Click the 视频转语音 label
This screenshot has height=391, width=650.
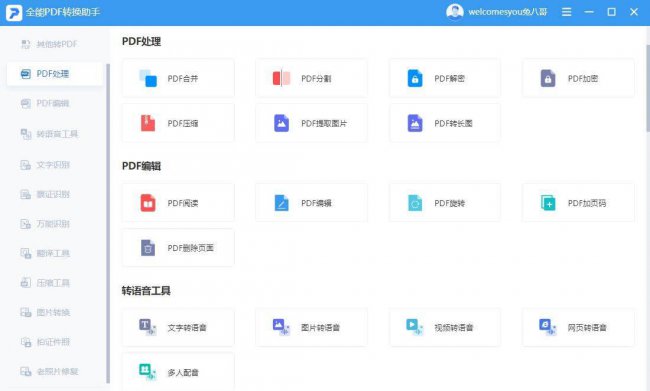point(454,328)
